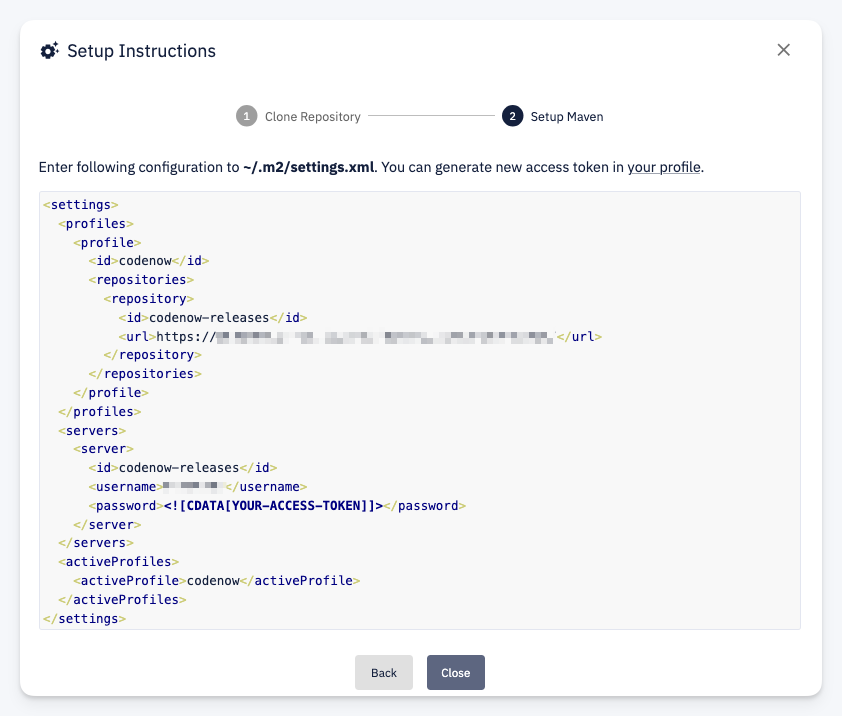Select step 2 Setup Maven
Screen dimensions: 842x716
[553, 116]
